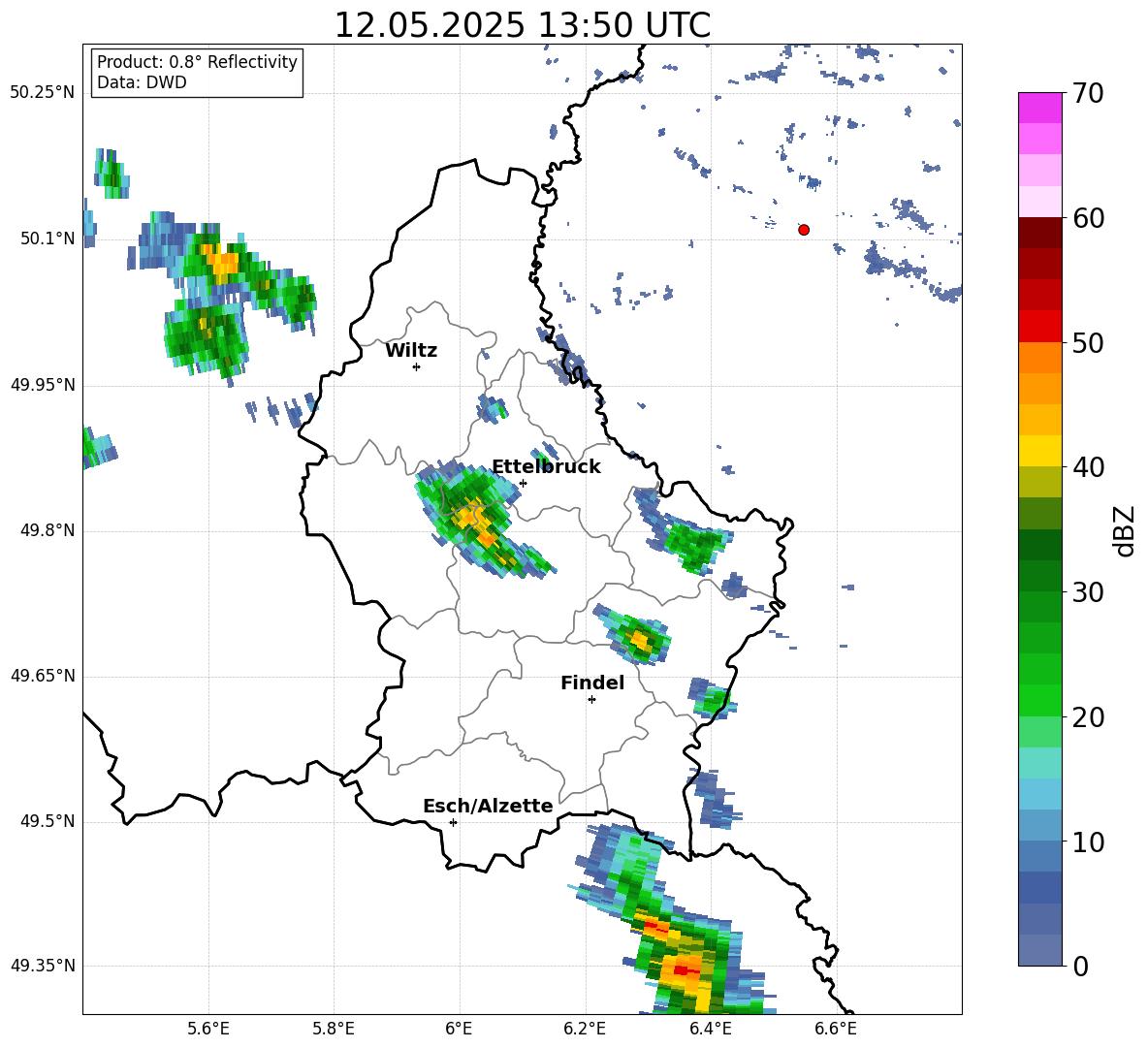
Task: Click the 6.4°E longitude label
Action: click(710, 1029)
